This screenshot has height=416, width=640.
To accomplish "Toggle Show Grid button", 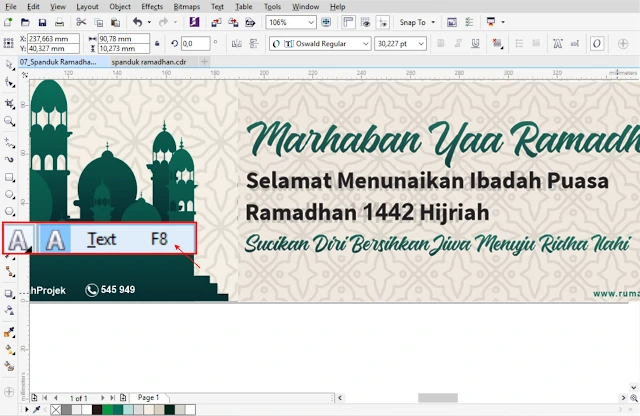I will (366, 22).
